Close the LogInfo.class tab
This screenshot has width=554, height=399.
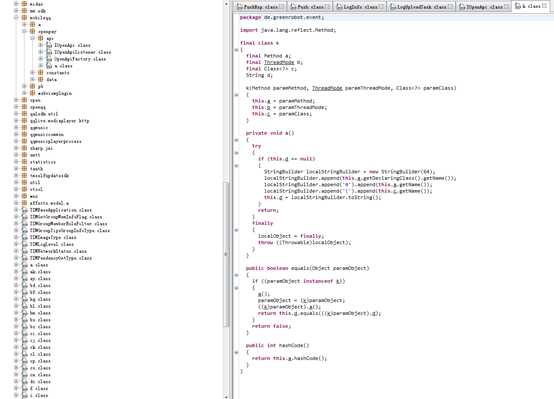click(381, 7)
